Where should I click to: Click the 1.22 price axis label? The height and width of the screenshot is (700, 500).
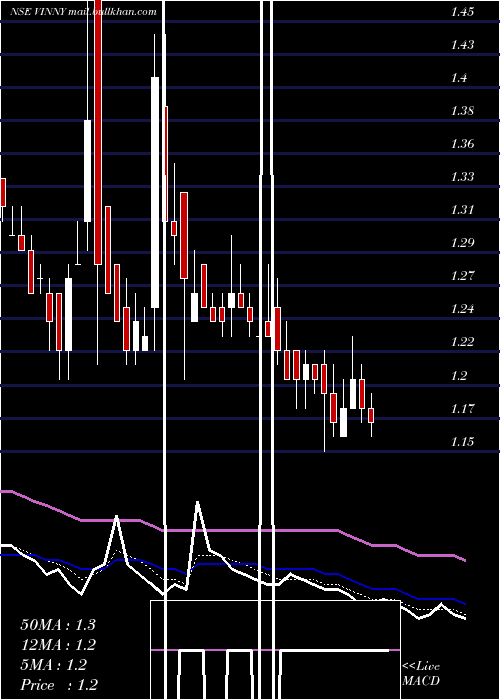pyautogui.click(x=462, y=342)
